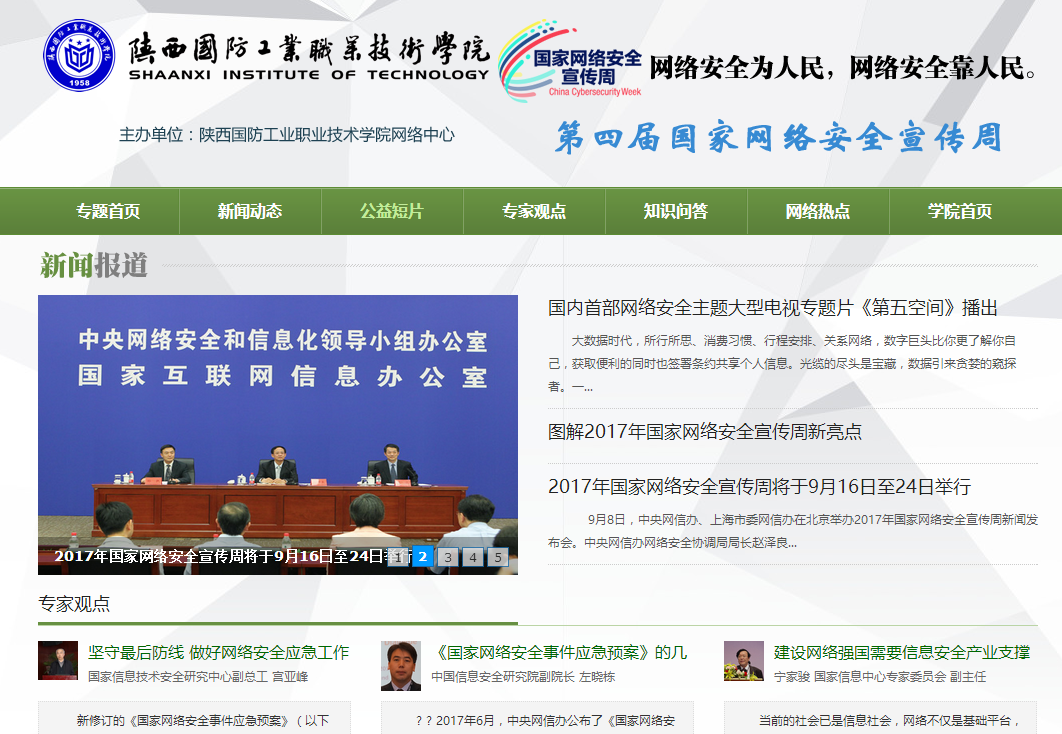Open 图解2017年国家网络安全宣传周新亮点 article
The width and height of the screenshot is (1062, 734).
(704, 432)
